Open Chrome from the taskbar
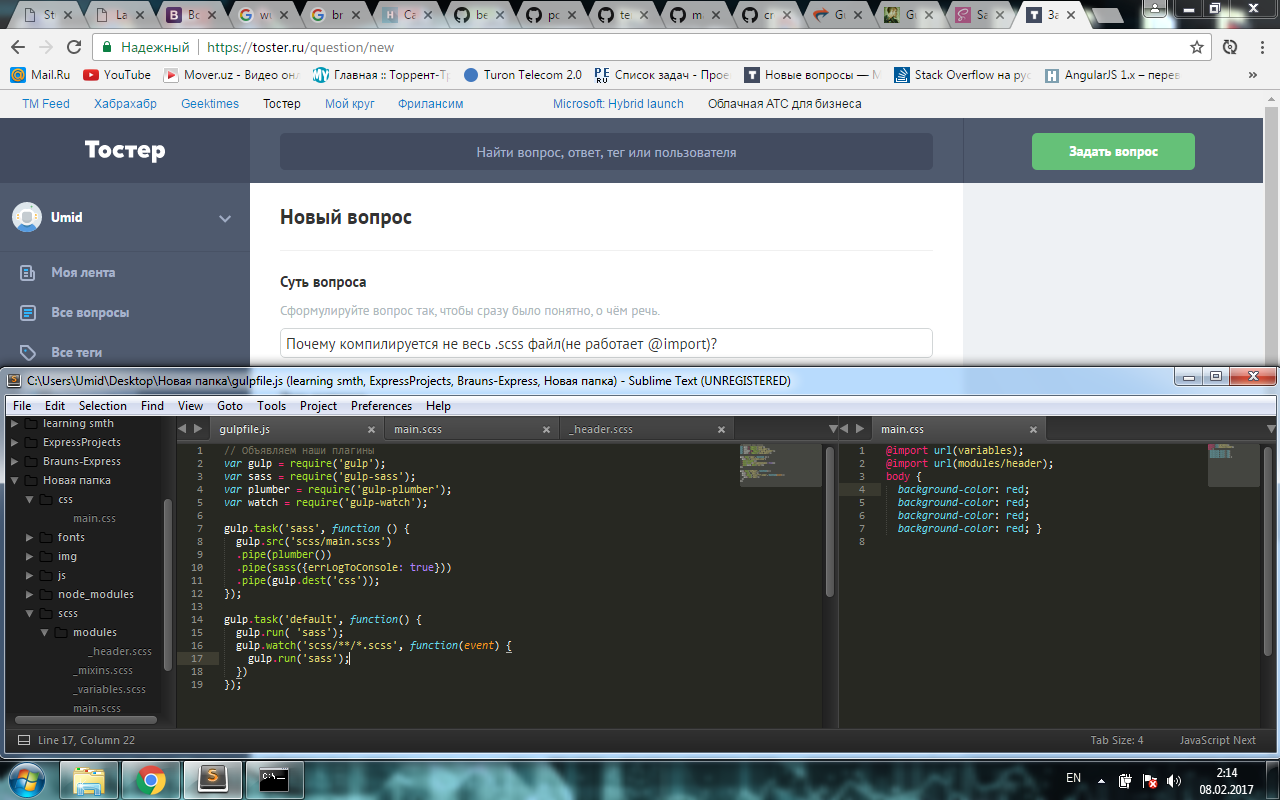The image size is (1280, 800). click(x=151, y=779)
